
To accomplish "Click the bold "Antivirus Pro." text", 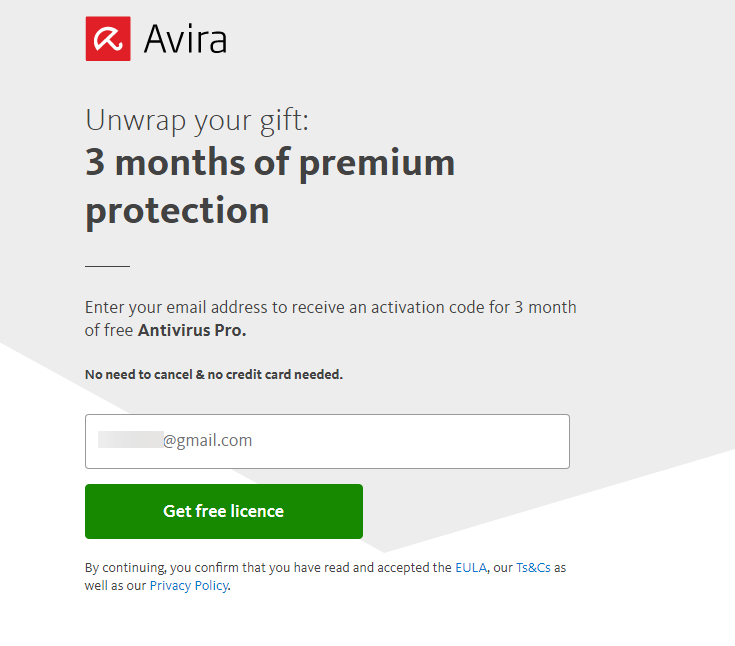I will pyautogui.click(x=192, y=330).
